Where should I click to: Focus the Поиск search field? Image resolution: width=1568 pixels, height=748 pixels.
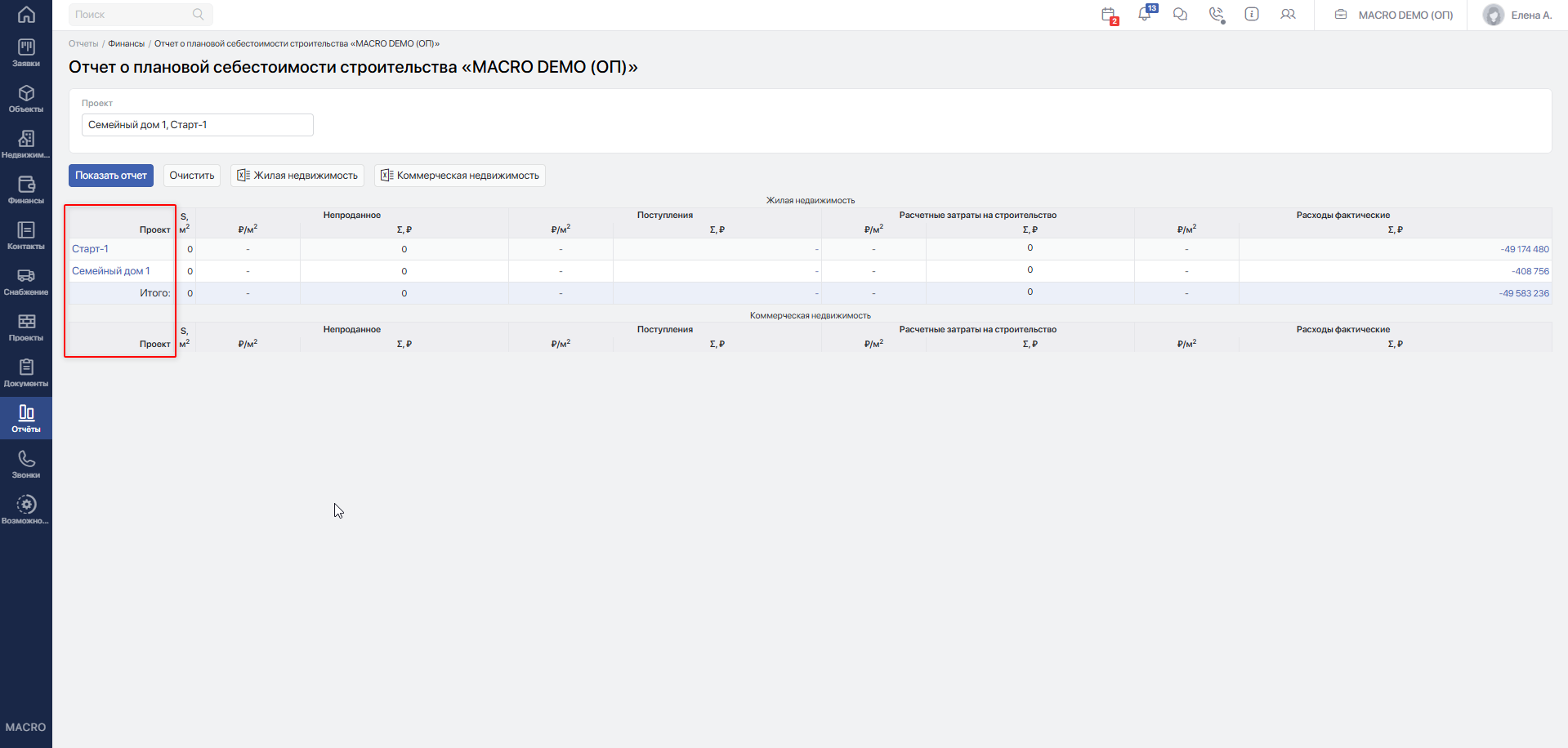point(141,15)
